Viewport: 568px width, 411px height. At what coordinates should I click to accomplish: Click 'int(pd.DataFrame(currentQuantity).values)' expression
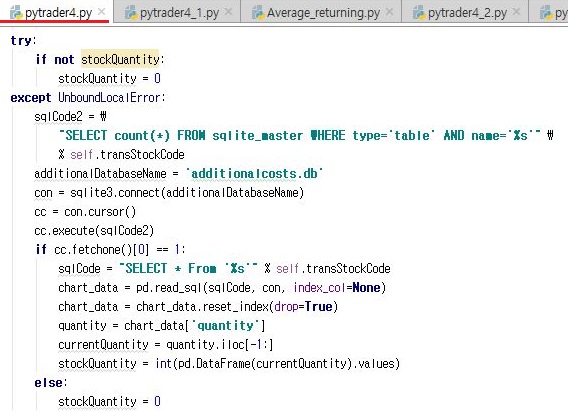pos(277,364)
